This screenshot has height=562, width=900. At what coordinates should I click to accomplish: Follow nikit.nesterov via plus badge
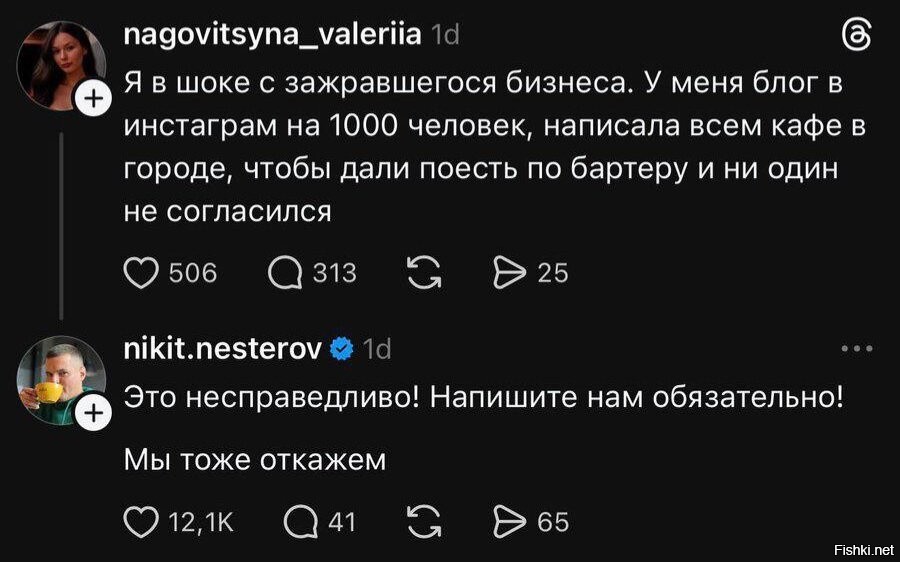point(93,412)
